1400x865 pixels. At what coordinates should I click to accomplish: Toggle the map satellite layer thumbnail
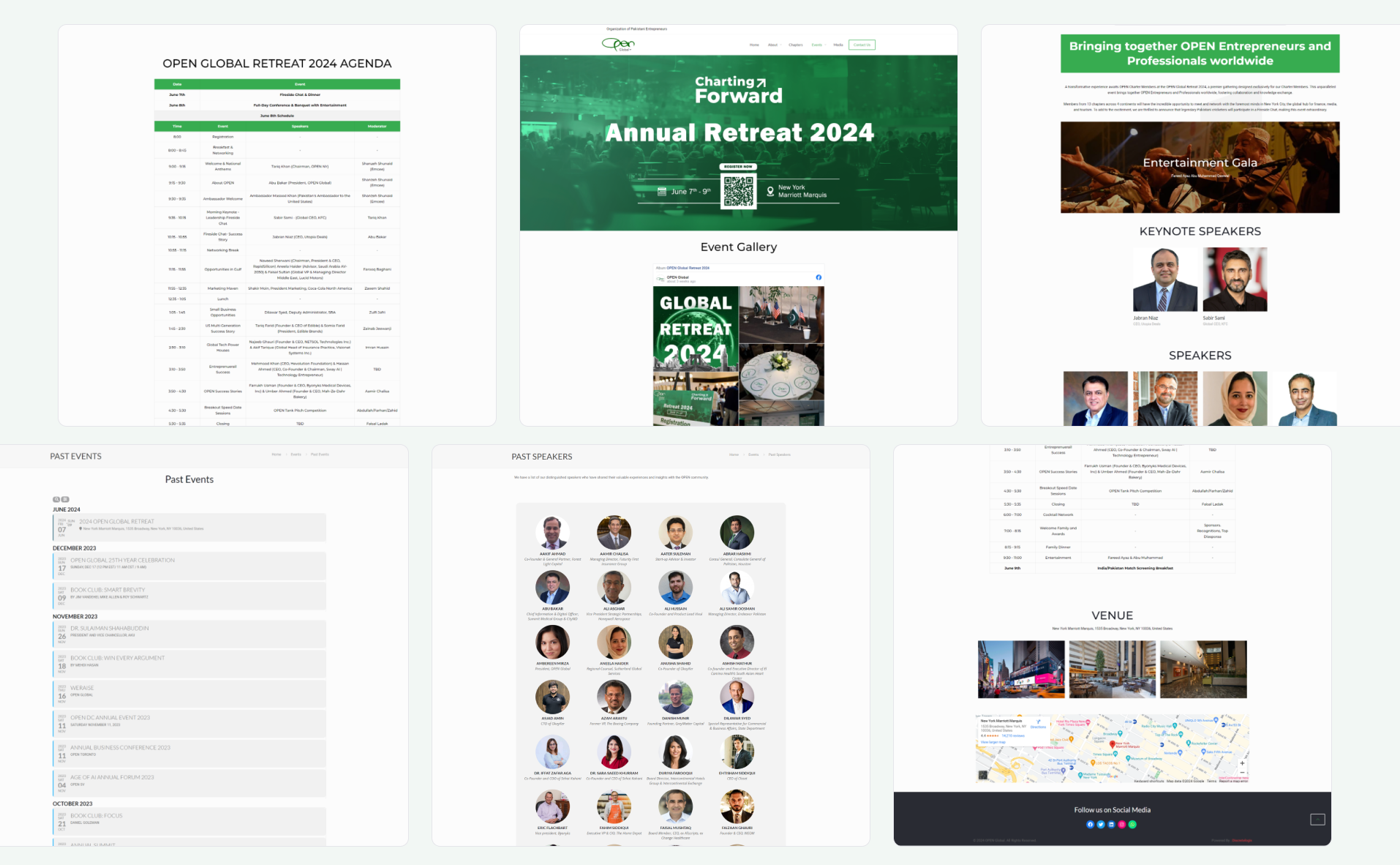point(983,775)
